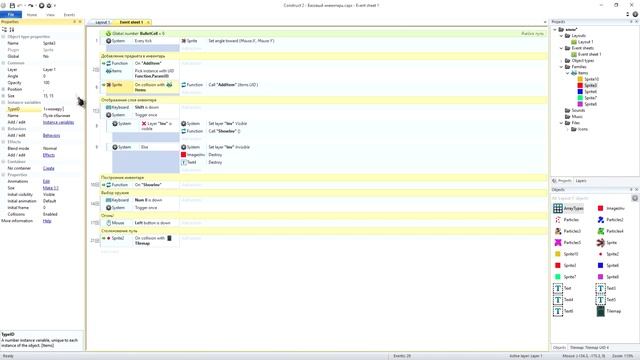Click the Animations Edit link

point(46,181)
